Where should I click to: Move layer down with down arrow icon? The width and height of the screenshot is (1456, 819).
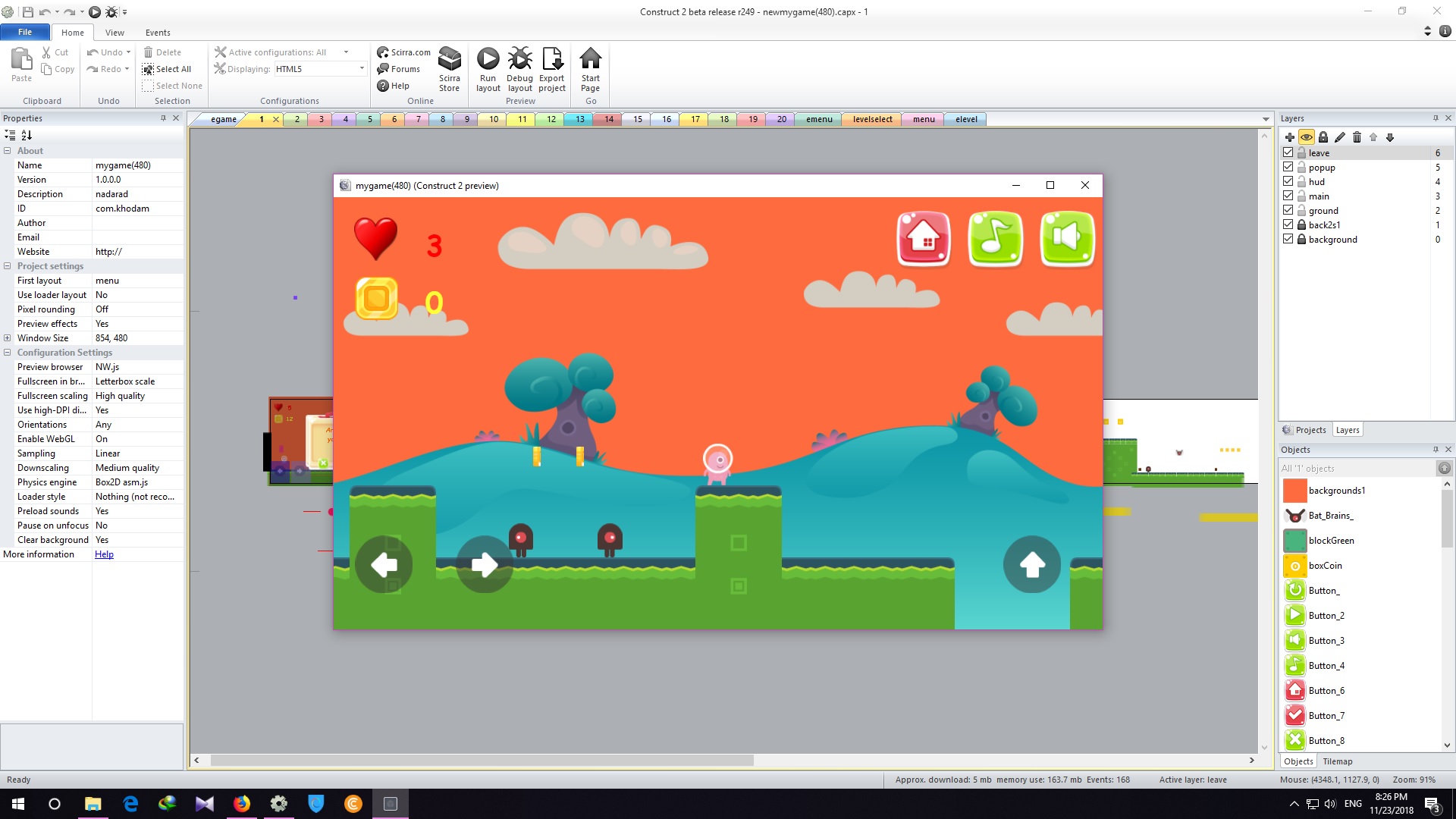(1390, 137)
